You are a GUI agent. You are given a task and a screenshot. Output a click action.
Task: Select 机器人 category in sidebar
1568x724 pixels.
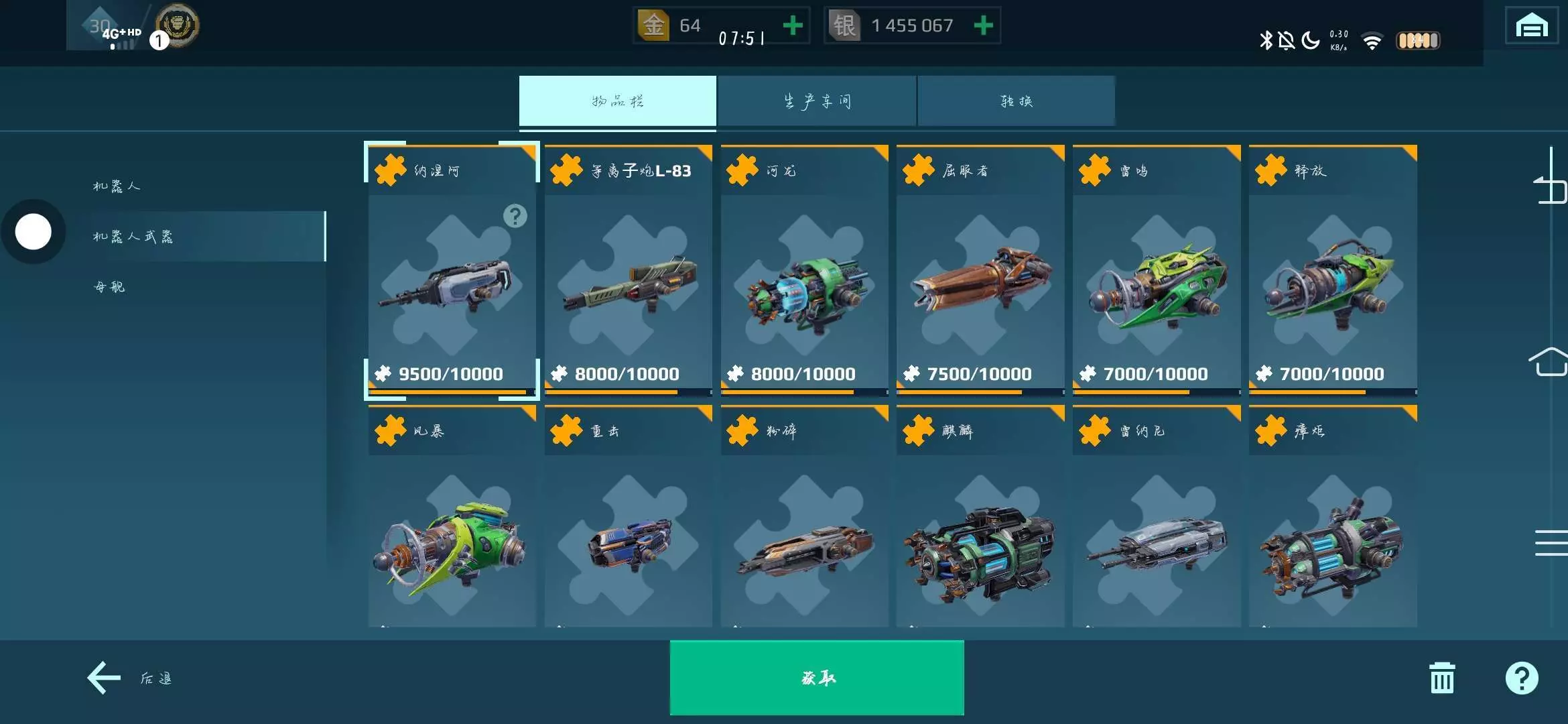pyautogui.click(x=116, y=186)
